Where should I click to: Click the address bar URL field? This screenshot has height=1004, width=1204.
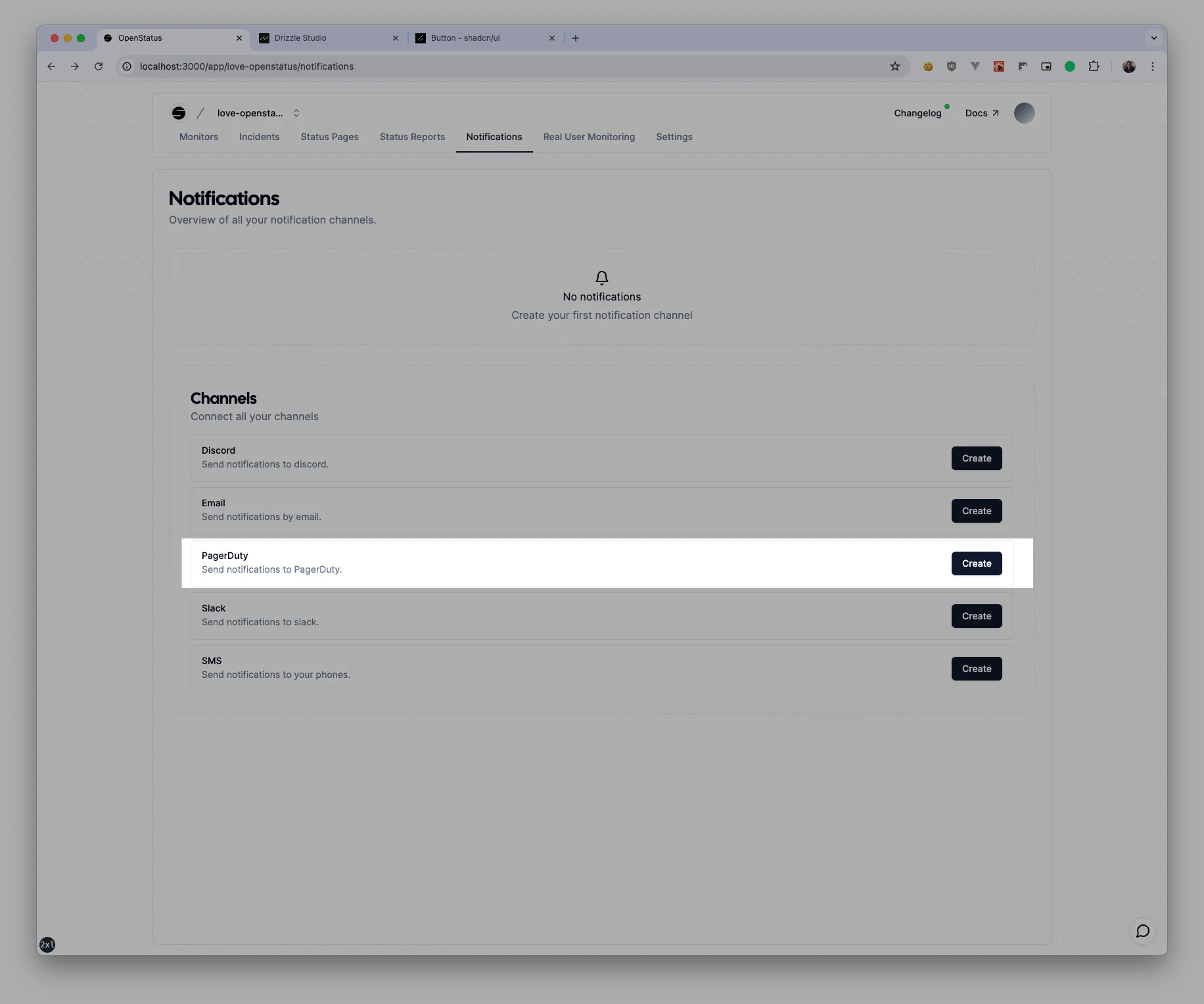[x=460, y=66]
